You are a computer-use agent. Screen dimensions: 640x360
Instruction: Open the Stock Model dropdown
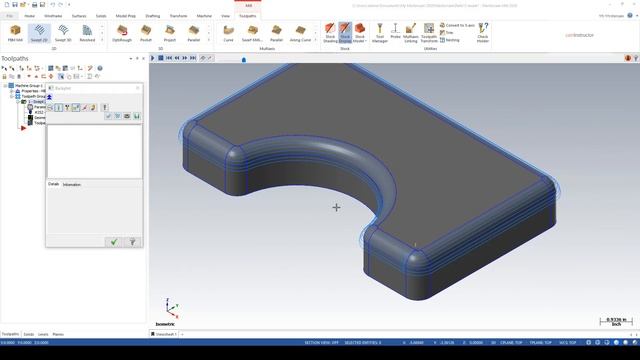coord(360,33)
